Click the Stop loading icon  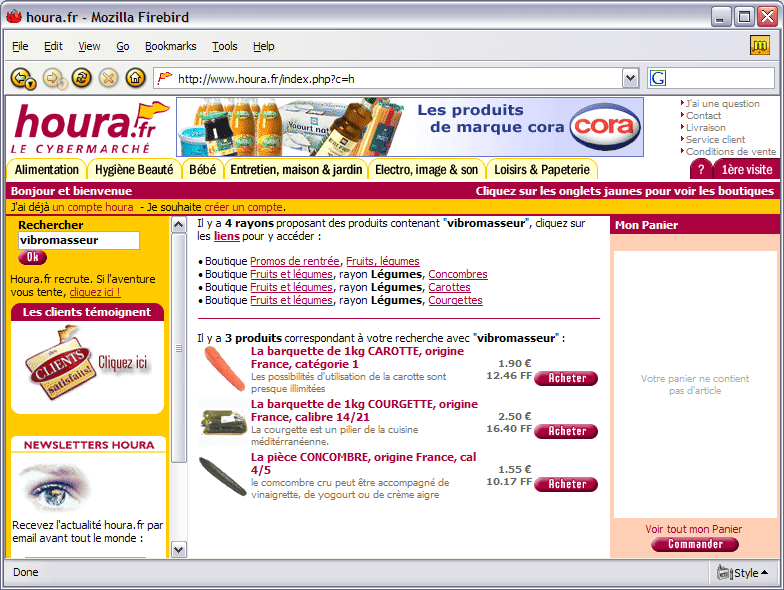click(x=108, y=78)
